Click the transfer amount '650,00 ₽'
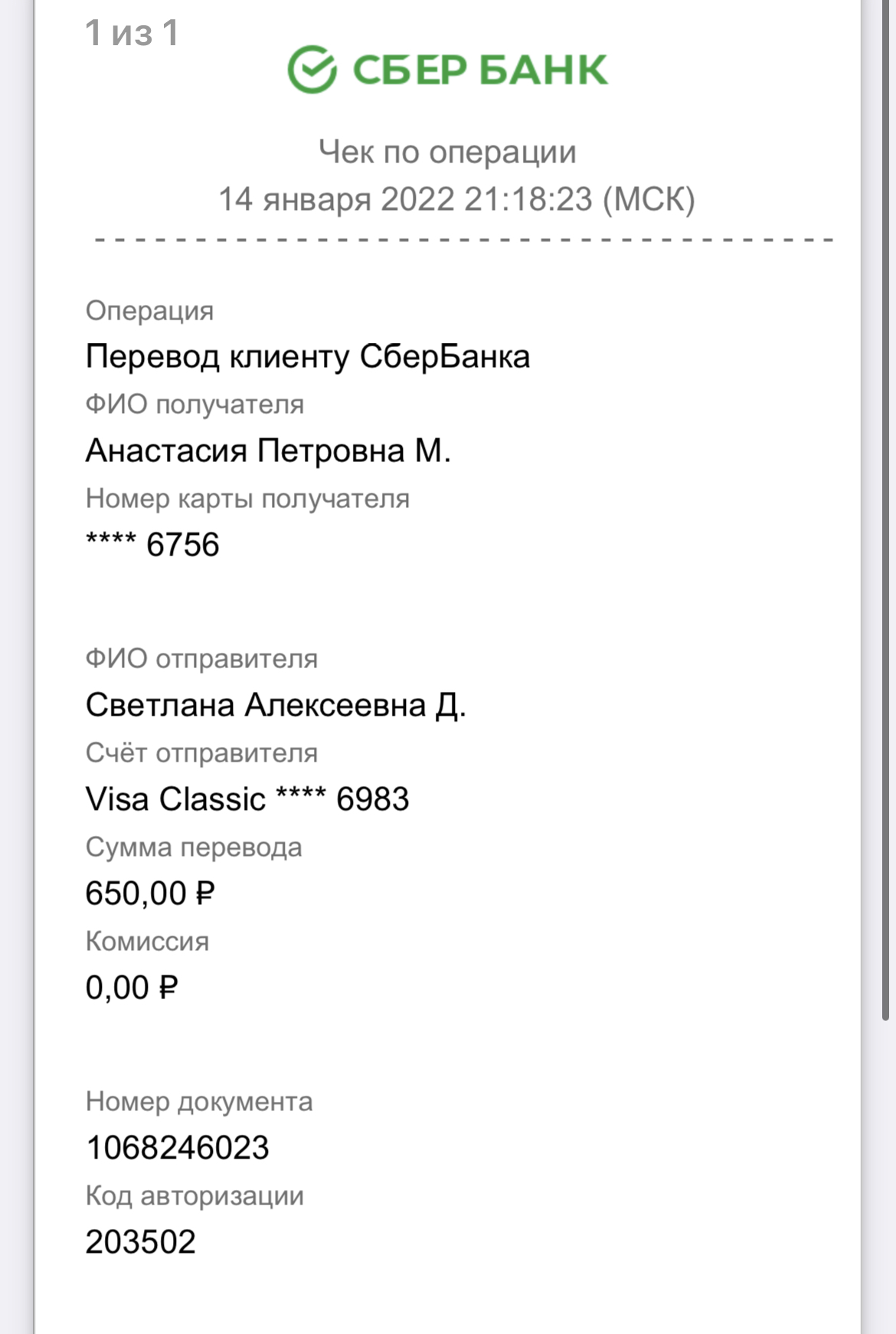This screenshot has height=1334, width=896. [x=150, y=893]
